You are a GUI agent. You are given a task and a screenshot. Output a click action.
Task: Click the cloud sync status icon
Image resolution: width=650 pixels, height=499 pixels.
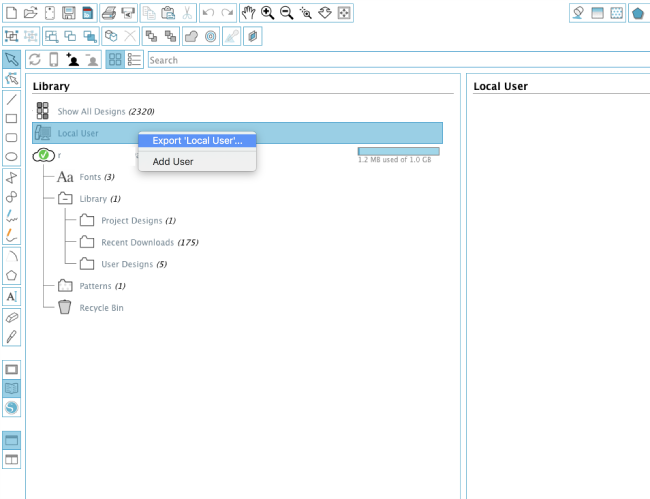[44, 155]
